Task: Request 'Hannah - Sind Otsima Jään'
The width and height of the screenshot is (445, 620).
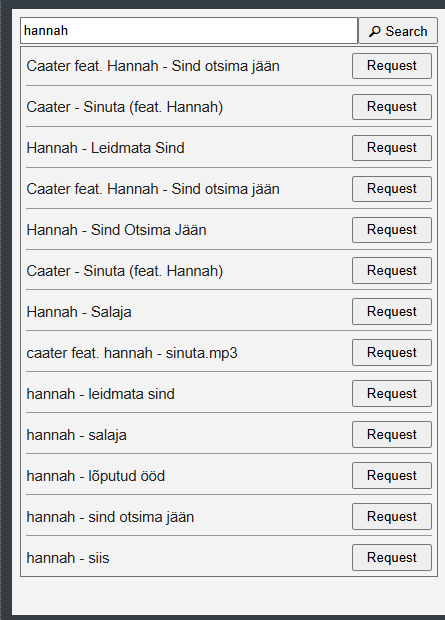Action: (x=392, y=230)
